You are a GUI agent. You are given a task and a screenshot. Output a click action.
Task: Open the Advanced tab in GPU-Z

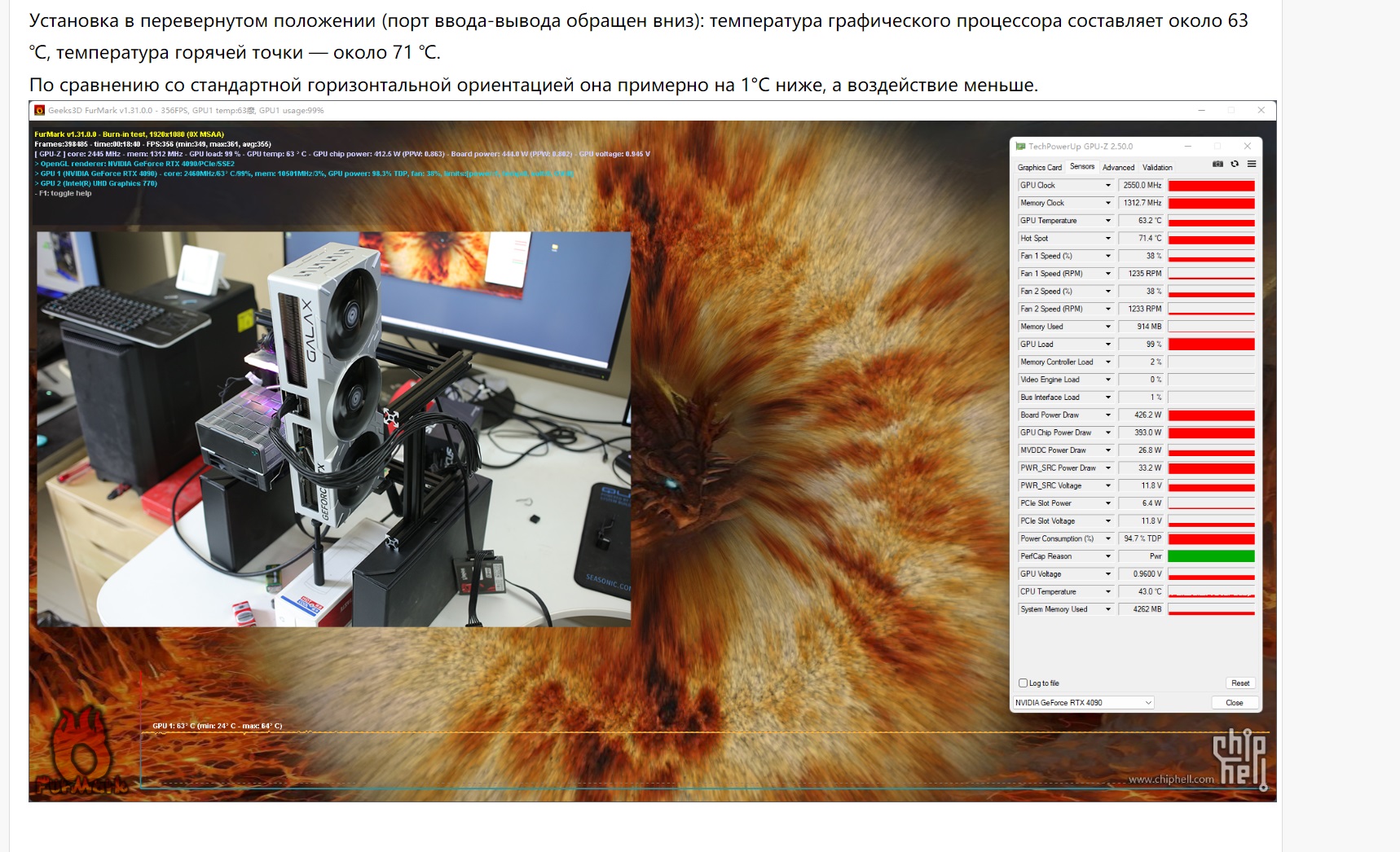point(1118,167)
